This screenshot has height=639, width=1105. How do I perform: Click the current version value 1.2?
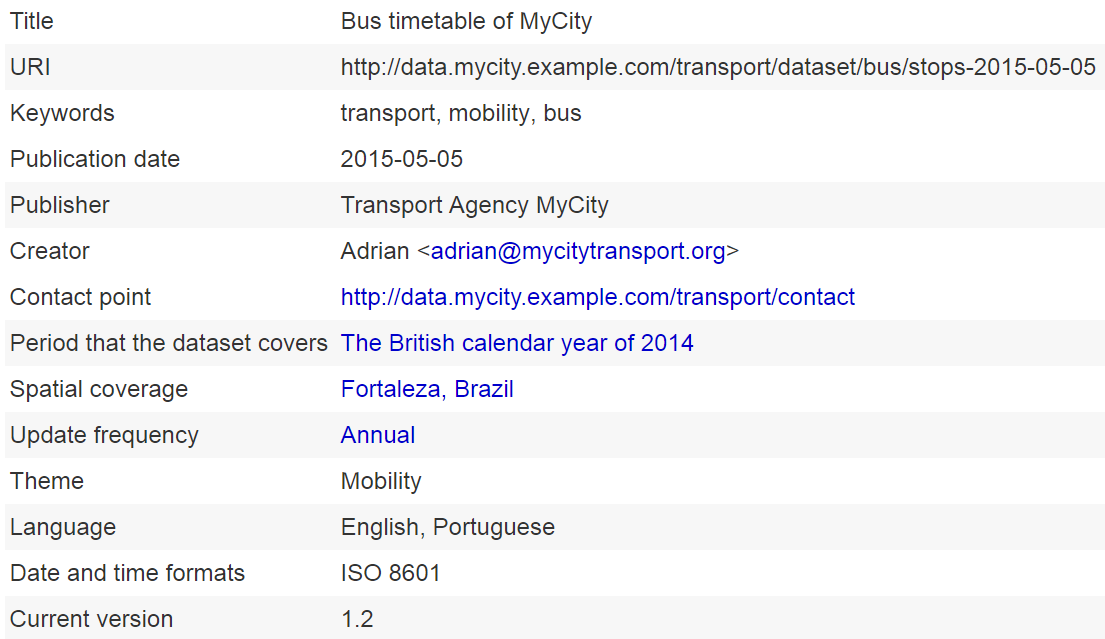(x=357, y=619)
